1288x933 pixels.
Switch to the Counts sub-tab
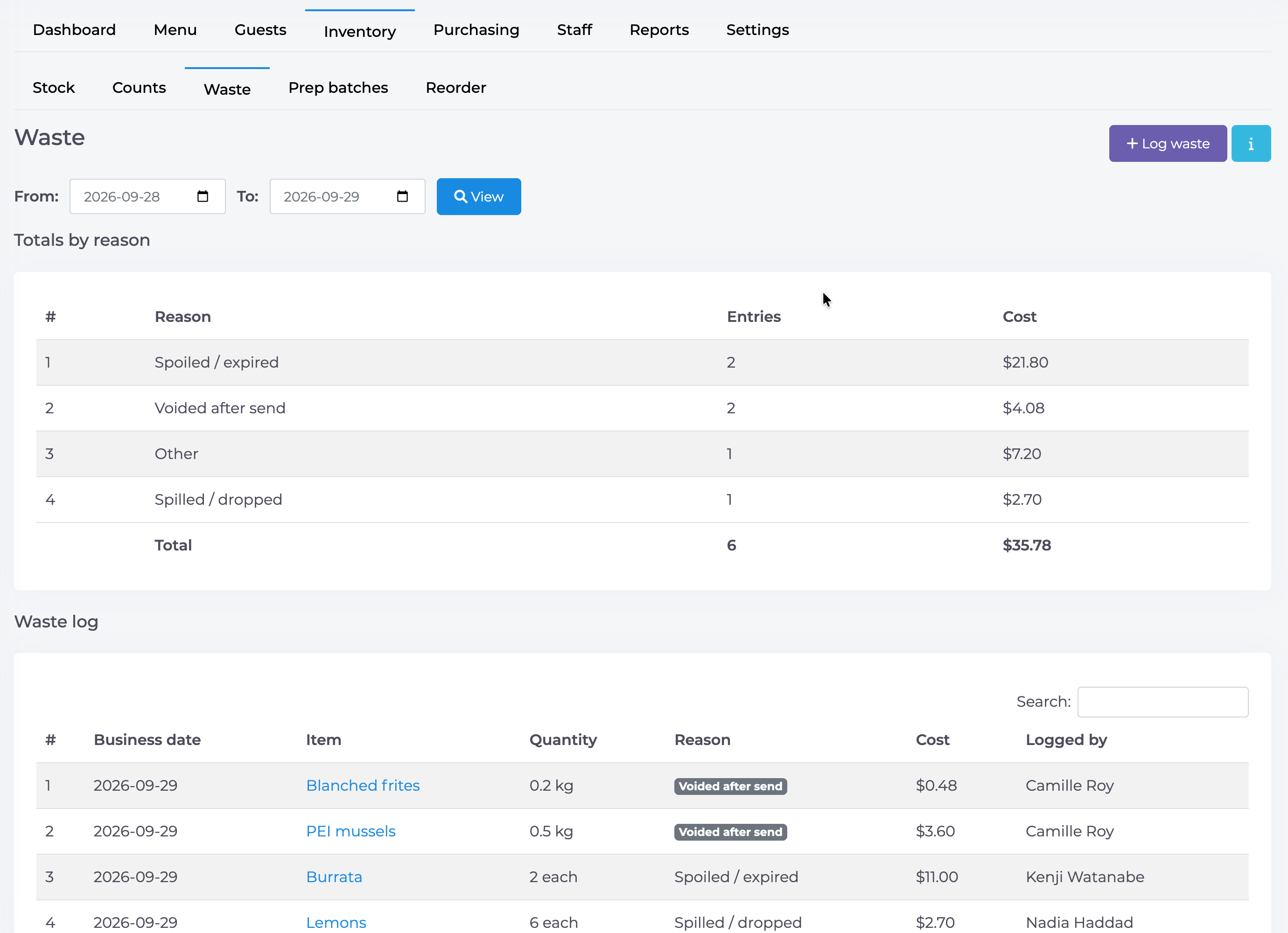pos(139,88)
